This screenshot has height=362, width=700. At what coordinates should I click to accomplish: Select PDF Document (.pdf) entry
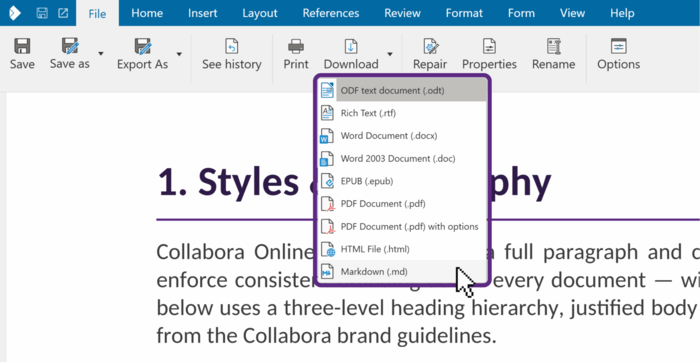(x=402, y=204)
